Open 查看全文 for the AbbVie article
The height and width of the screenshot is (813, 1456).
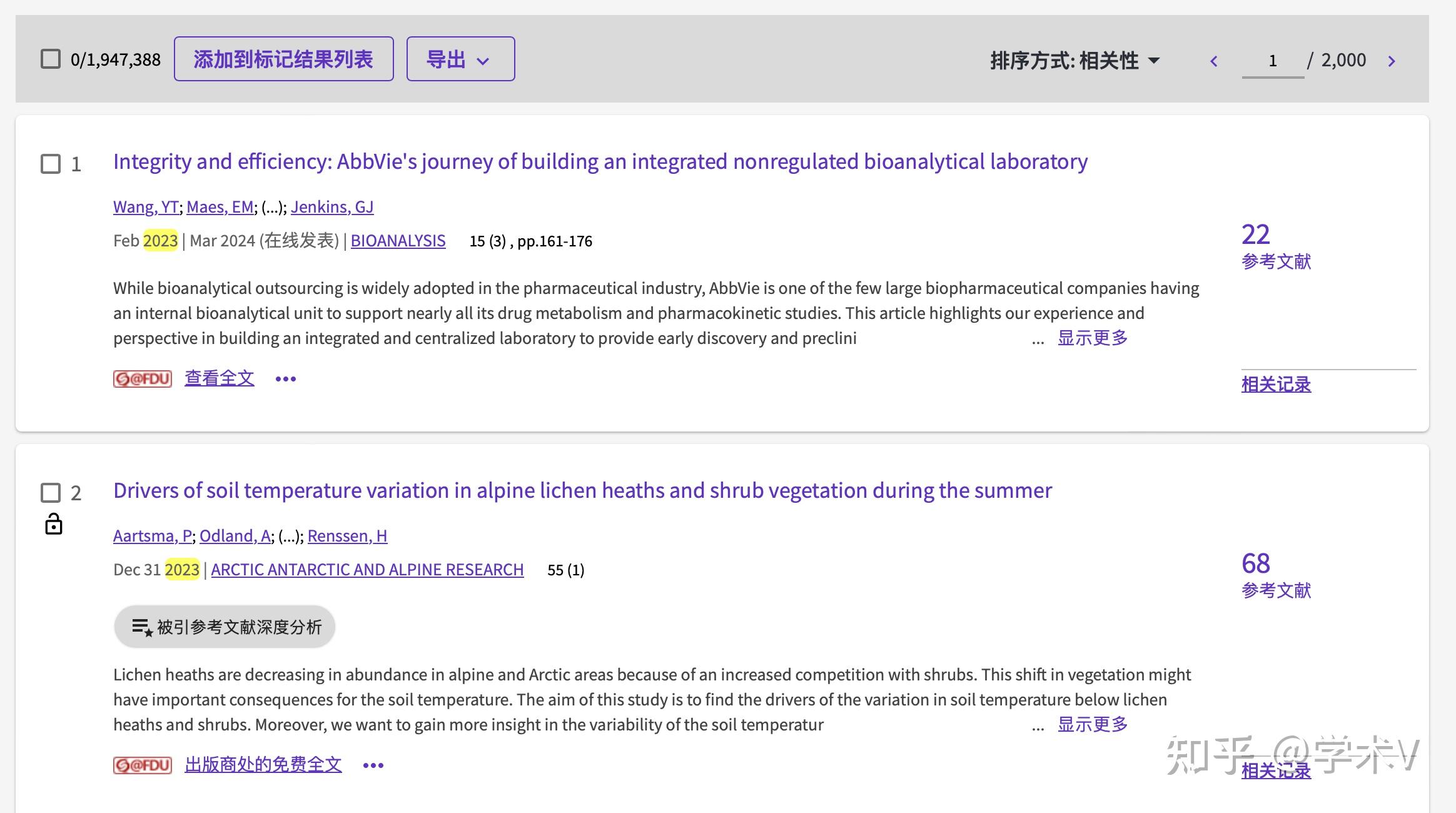pos(218,377)
